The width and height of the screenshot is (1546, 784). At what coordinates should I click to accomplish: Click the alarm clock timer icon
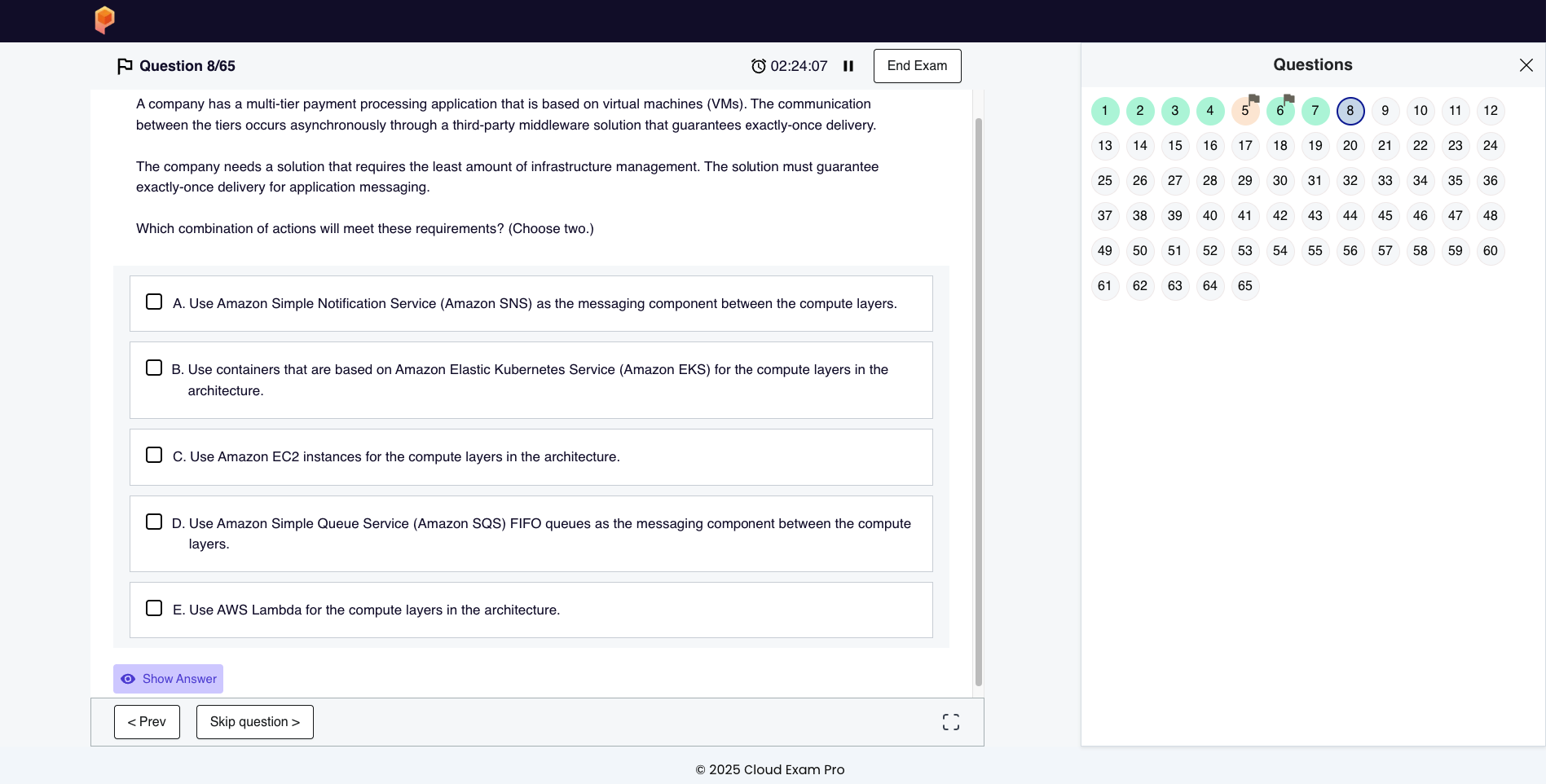(758, 66)
